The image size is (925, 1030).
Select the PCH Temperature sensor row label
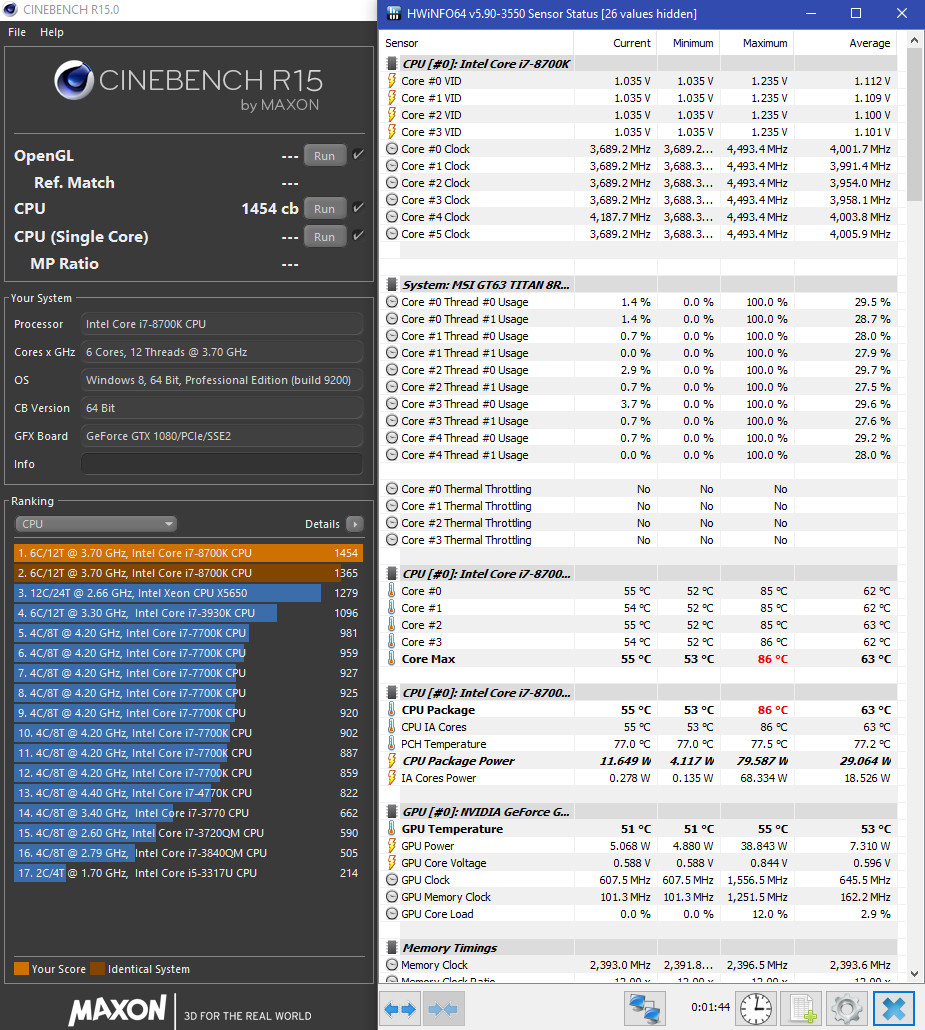point(443,744)
